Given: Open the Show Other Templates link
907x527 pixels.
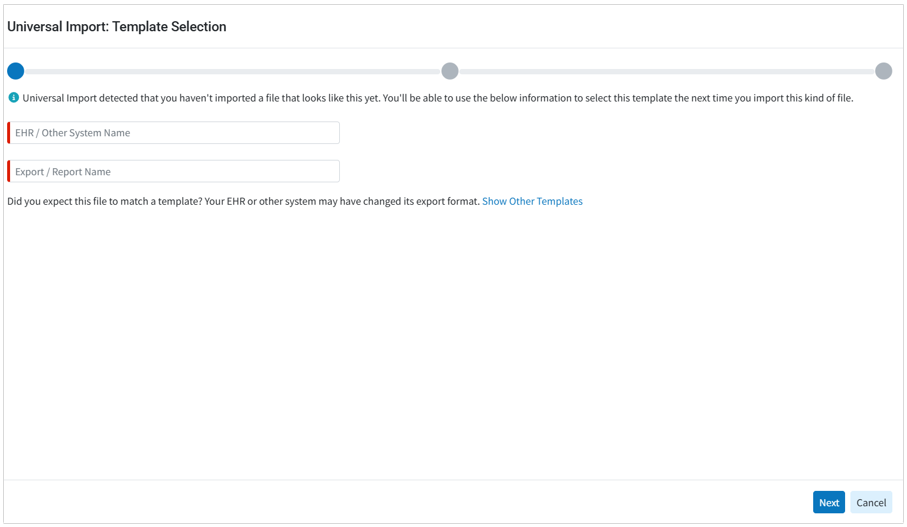Looking at the screenshot, I should click(532, 202).
